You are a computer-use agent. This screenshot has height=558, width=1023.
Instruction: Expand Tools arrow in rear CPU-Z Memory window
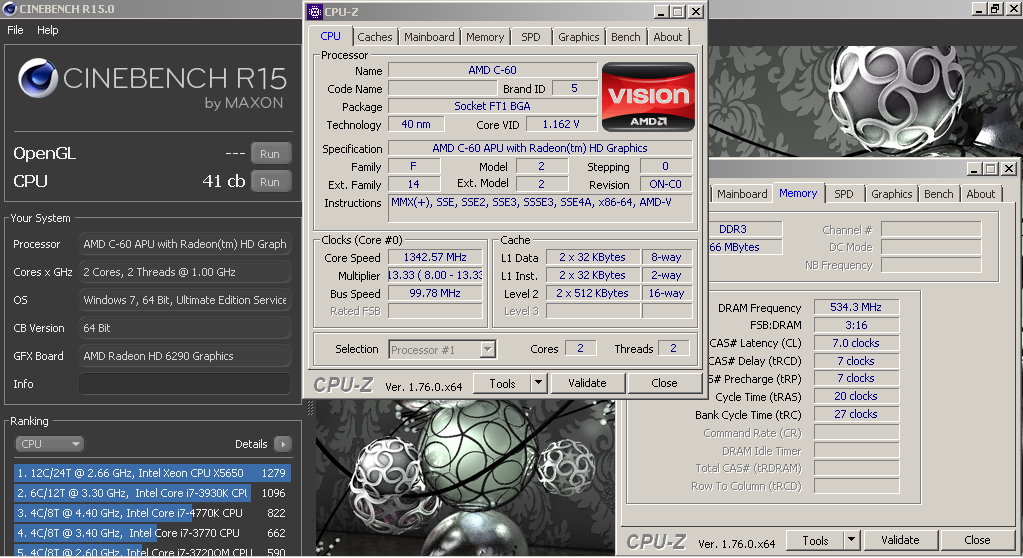pos(851,540)
